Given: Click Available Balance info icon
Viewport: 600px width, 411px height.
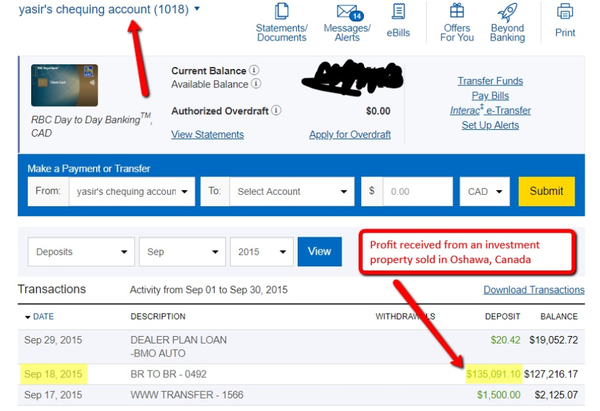Looking at the screenshot, I should pos(256,84).
